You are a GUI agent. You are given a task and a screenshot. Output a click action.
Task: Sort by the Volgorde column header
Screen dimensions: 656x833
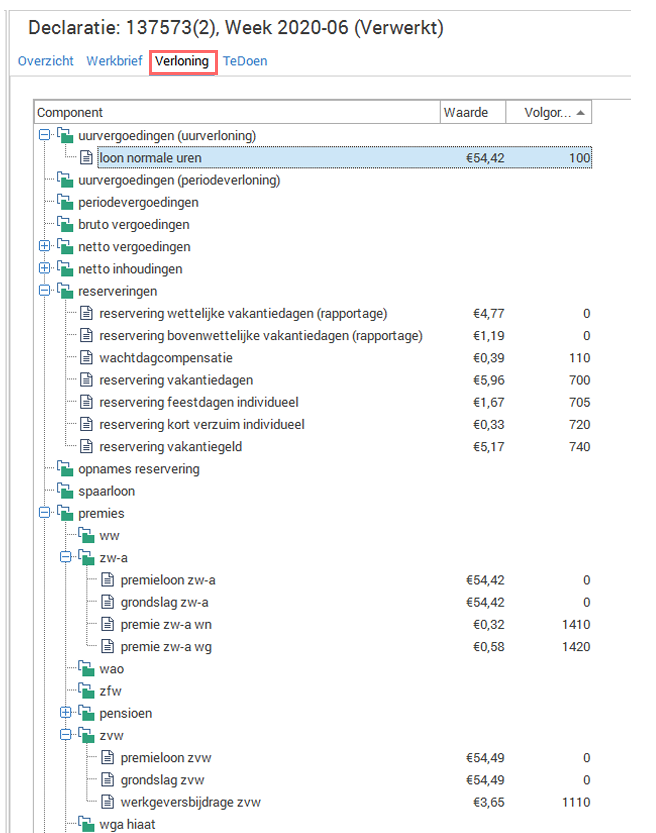[548, 113]
